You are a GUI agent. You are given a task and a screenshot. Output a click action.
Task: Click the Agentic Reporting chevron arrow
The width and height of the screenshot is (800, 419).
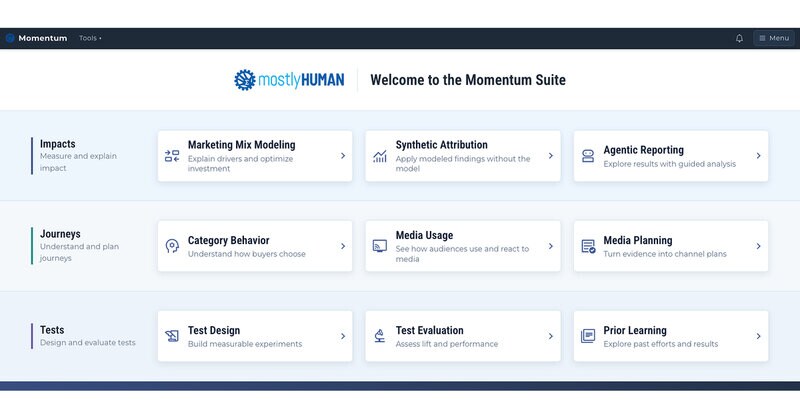(x=758, y=156)
